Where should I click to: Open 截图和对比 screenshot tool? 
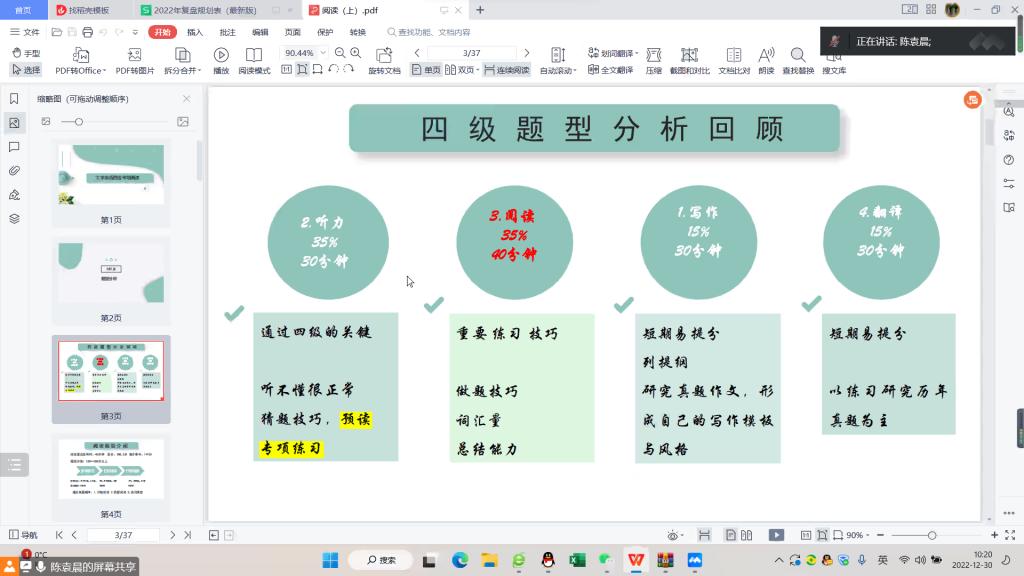pyautogui.click(x=689, y=58)
